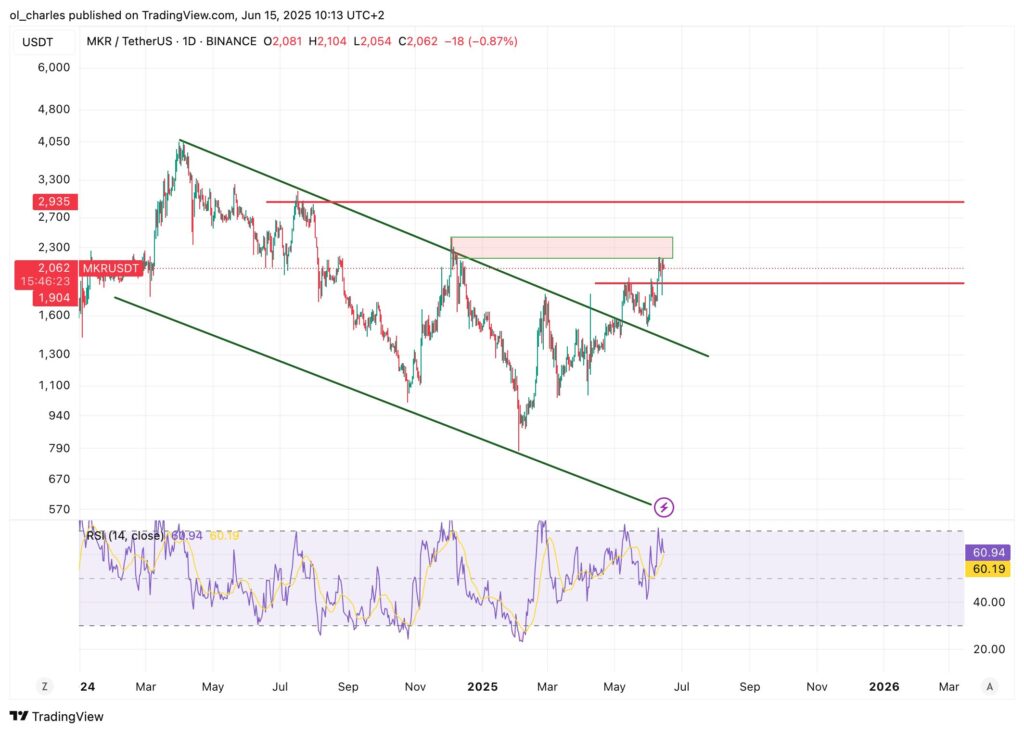Select the 1,904 red price label
The height and width of the screenshot is (733, 1024).
click(40, 298)
